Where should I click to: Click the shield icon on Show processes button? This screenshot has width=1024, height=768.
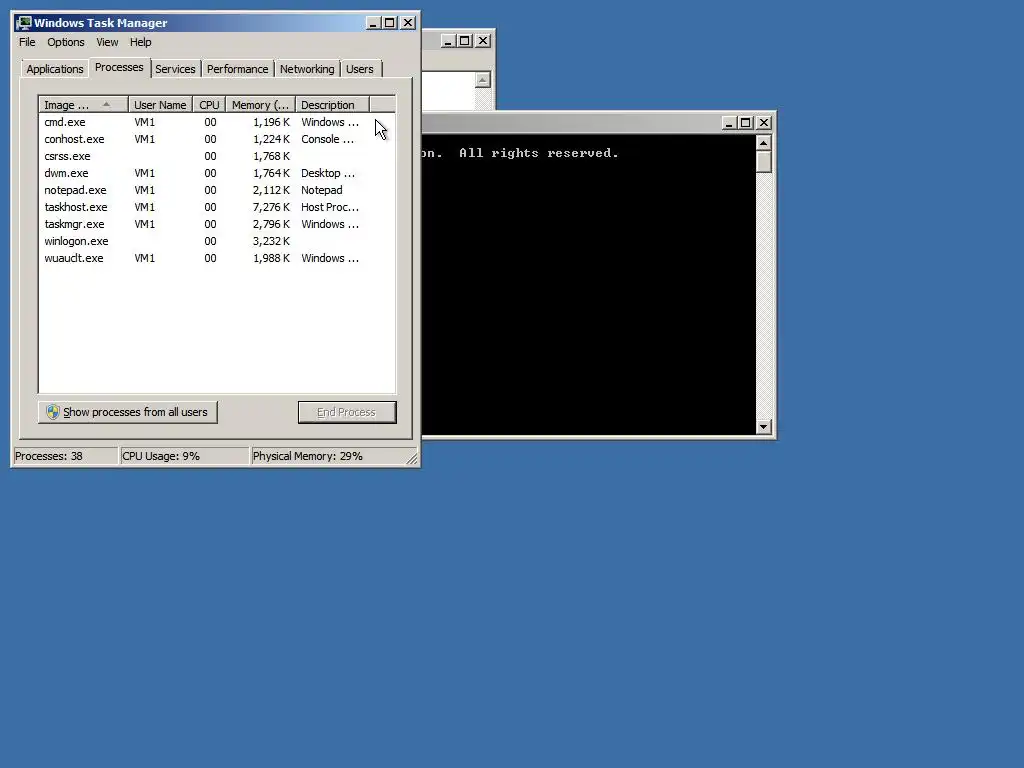(53, 412)
